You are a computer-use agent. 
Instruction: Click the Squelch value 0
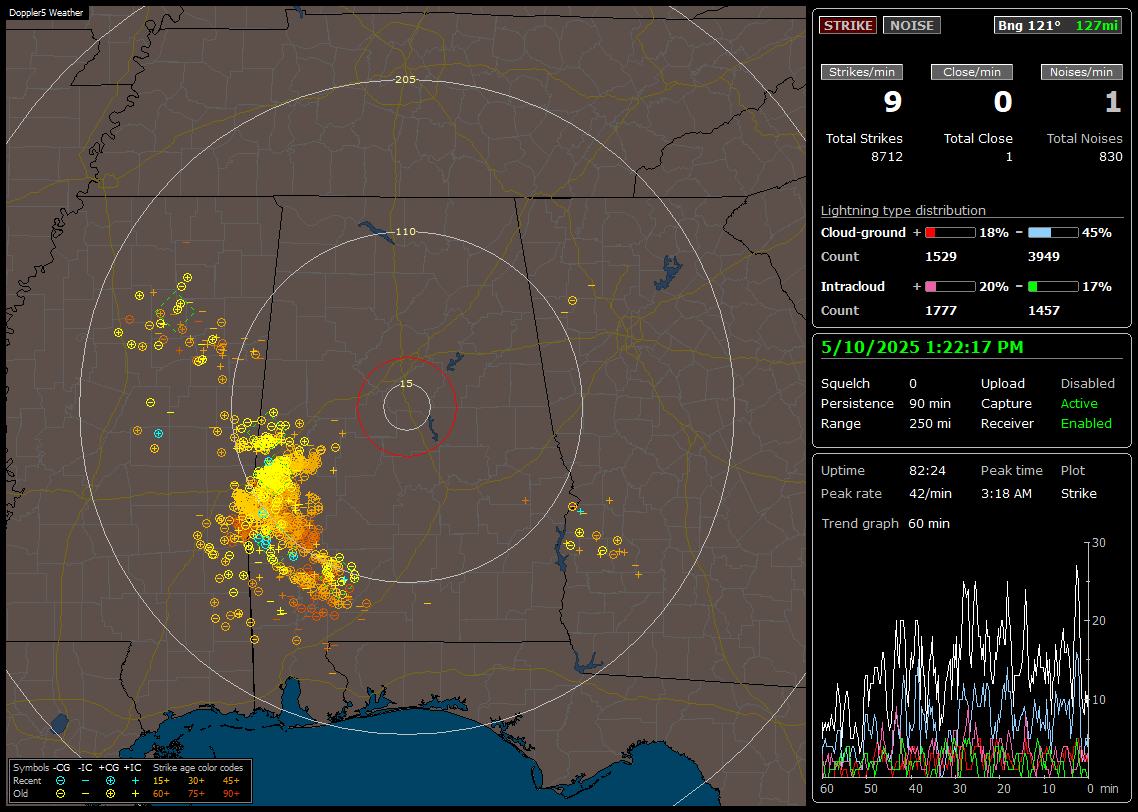point(913,384)
